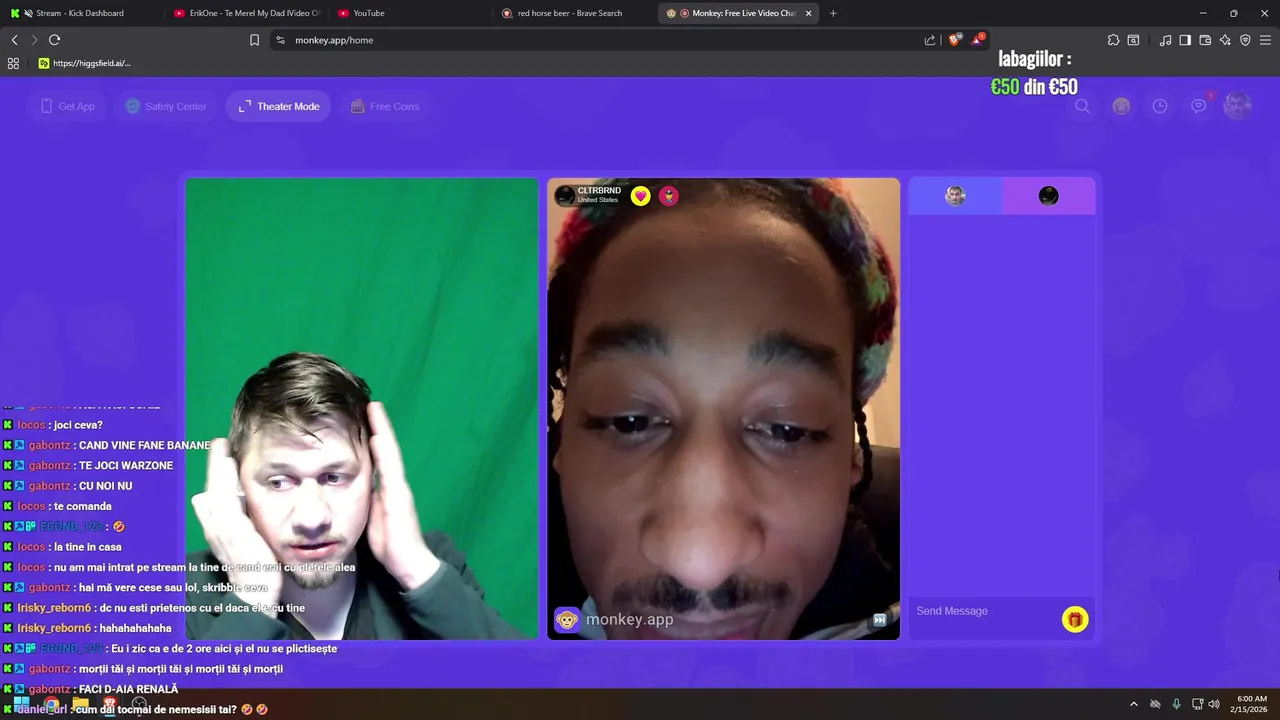Screen dimensions: 1280x720
Task: Click the monkey badge icon beside the search icon
Action: pos(1121,106)
